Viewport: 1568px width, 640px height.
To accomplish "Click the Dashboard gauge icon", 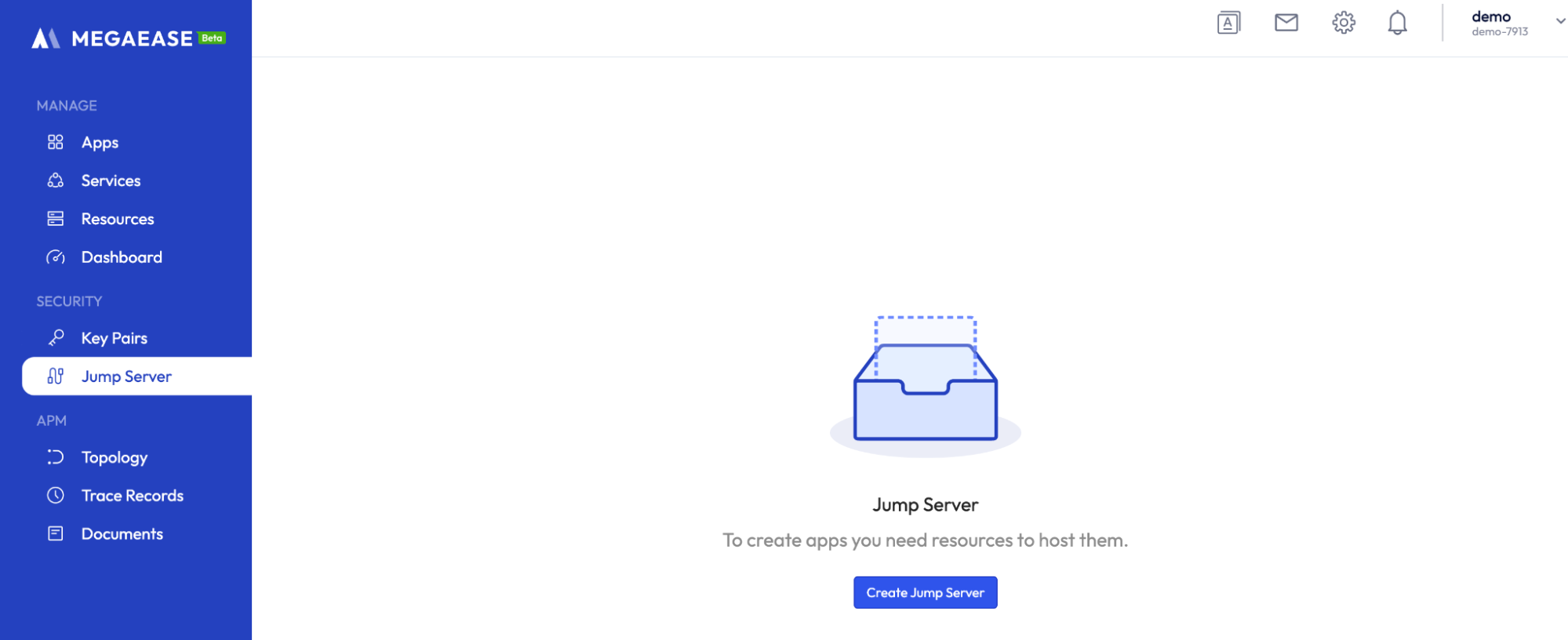I will pyautogui.click(x=55, y=257).
